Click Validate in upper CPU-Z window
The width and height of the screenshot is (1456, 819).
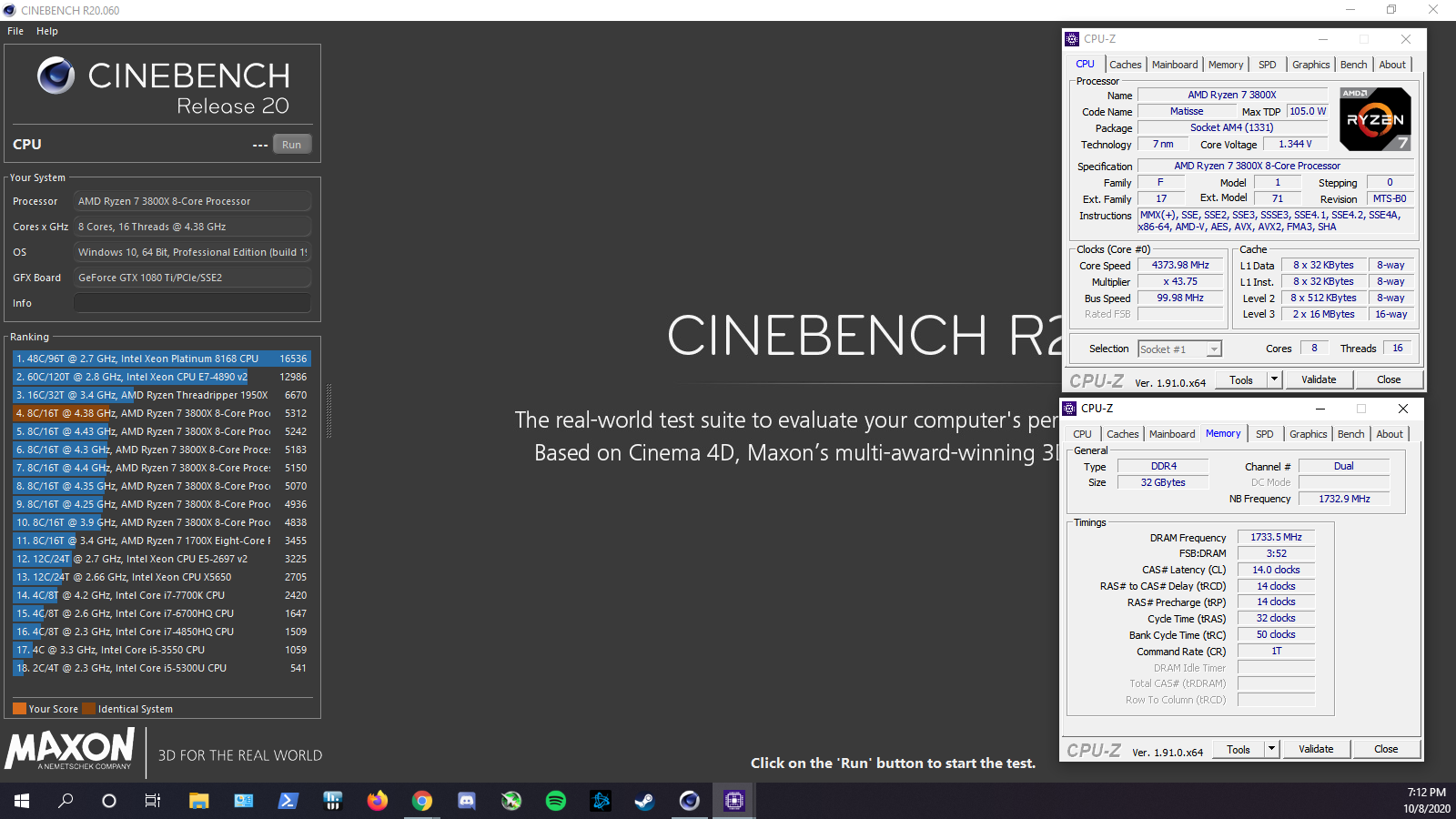[1319, 379]
